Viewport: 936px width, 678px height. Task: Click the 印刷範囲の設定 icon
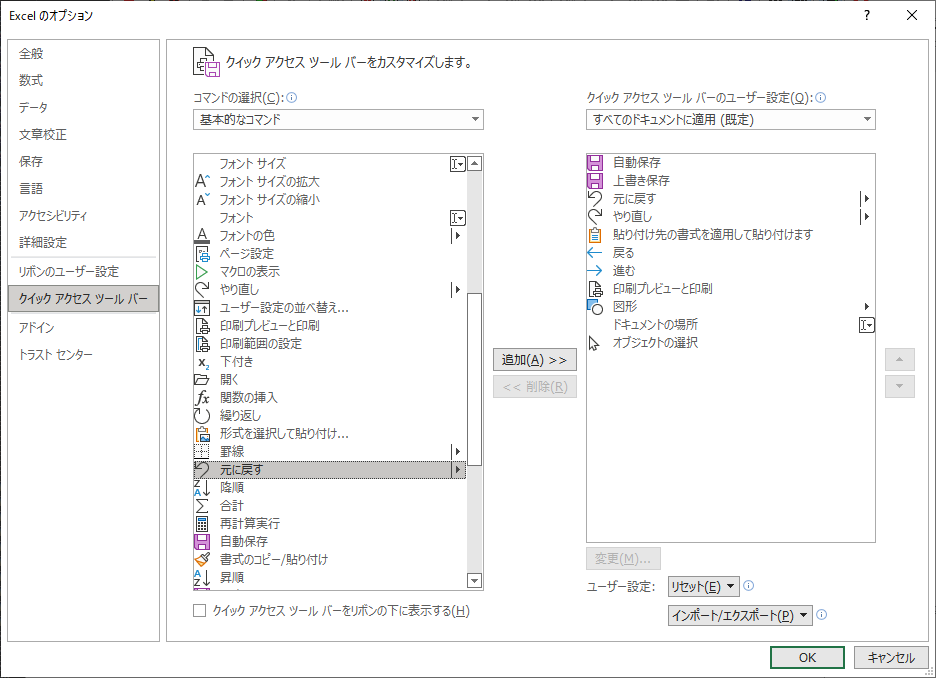tap(202, 344)
